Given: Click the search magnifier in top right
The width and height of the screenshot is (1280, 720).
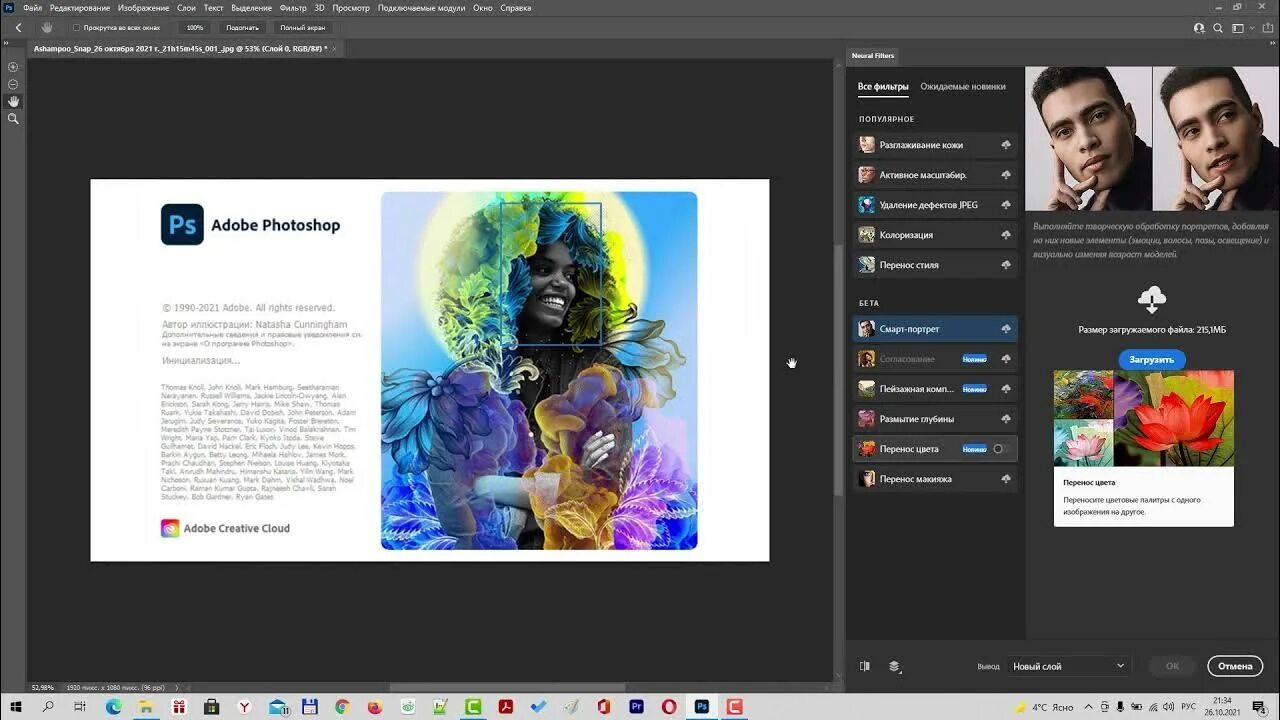Looking at the screenshot, I should coord(1219,28).
